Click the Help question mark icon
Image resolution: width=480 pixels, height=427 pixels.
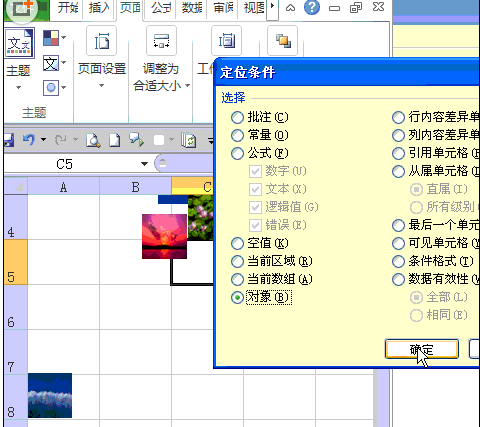click(x=312, y=7)
